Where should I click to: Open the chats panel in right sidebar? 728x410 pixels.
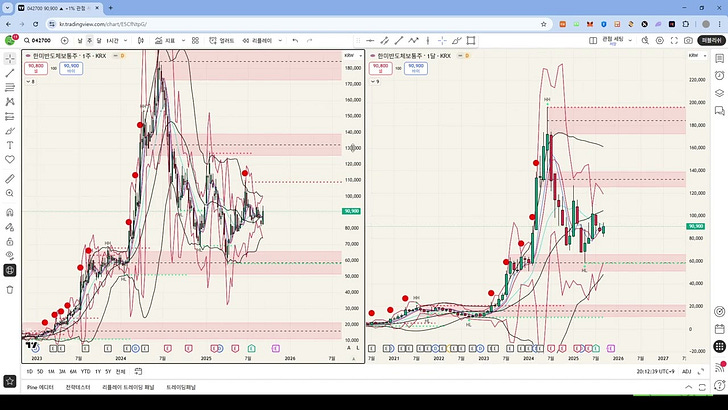[719, 111]
